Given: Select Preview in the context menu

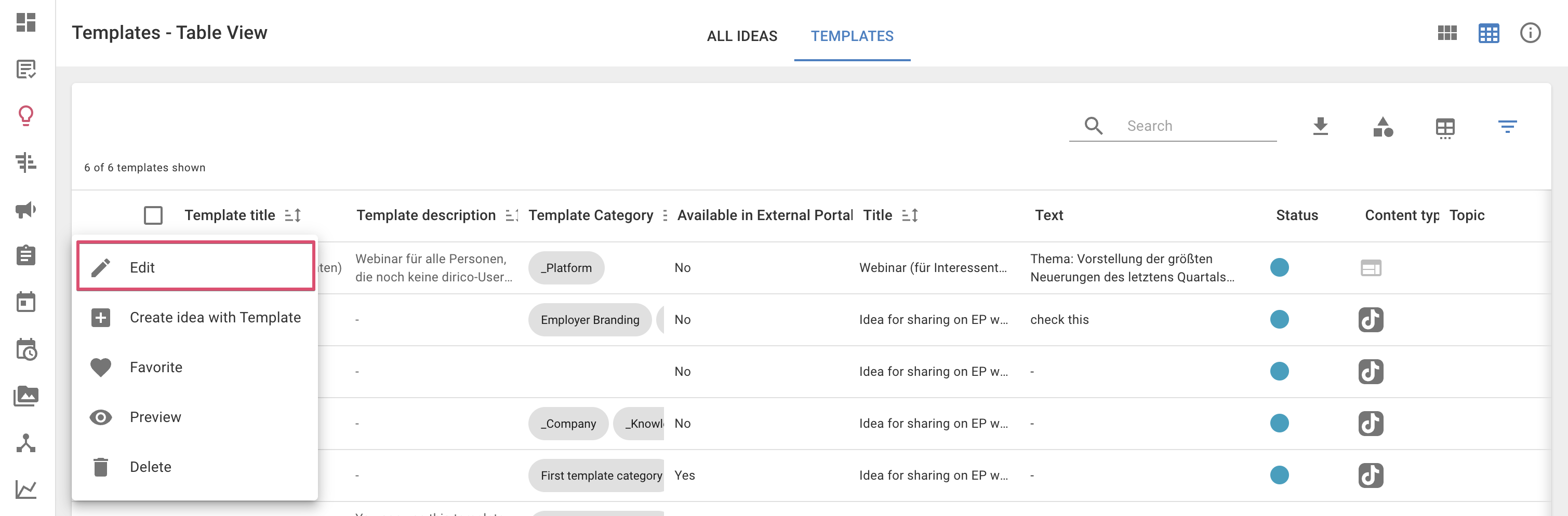Looking at the screenshot, I should click(195, 417).
